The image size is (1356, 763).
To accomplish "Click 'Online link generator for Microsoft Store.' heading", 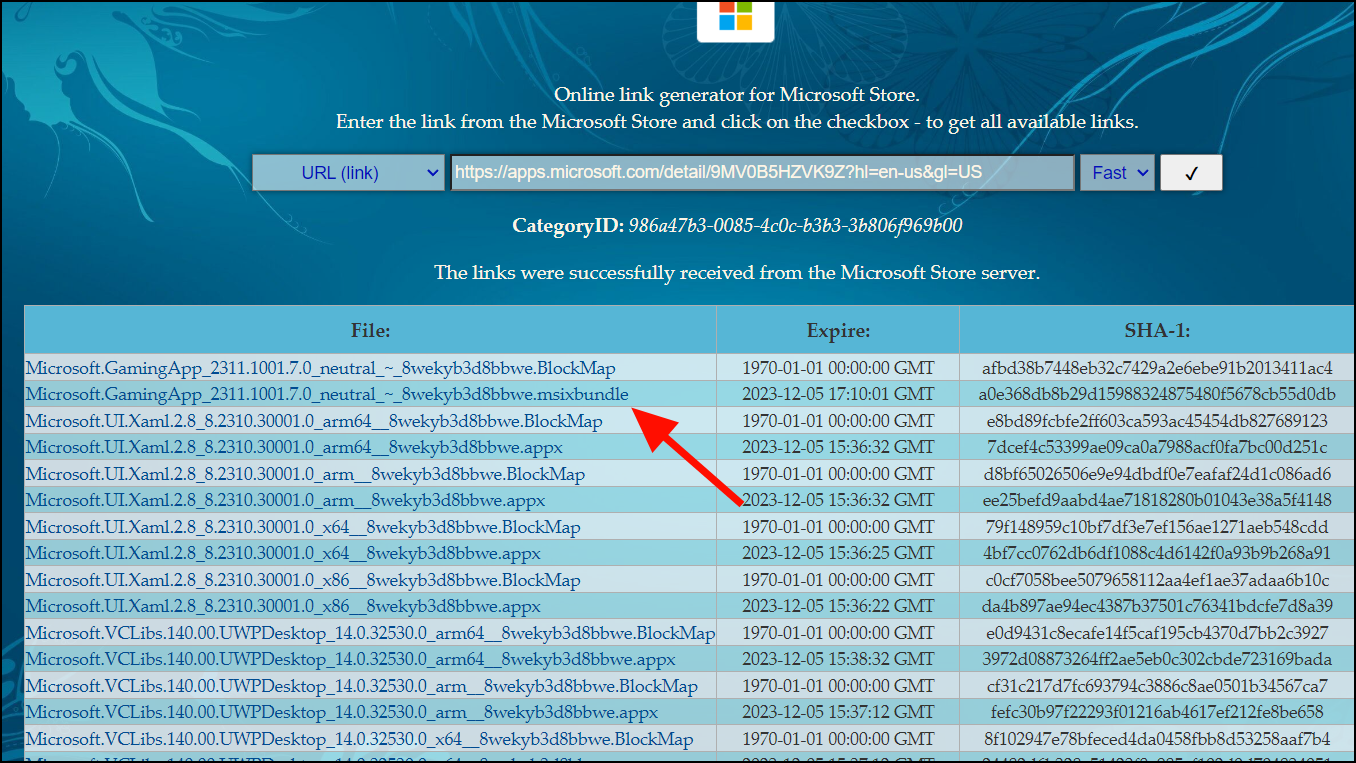I will pos(737,96).
